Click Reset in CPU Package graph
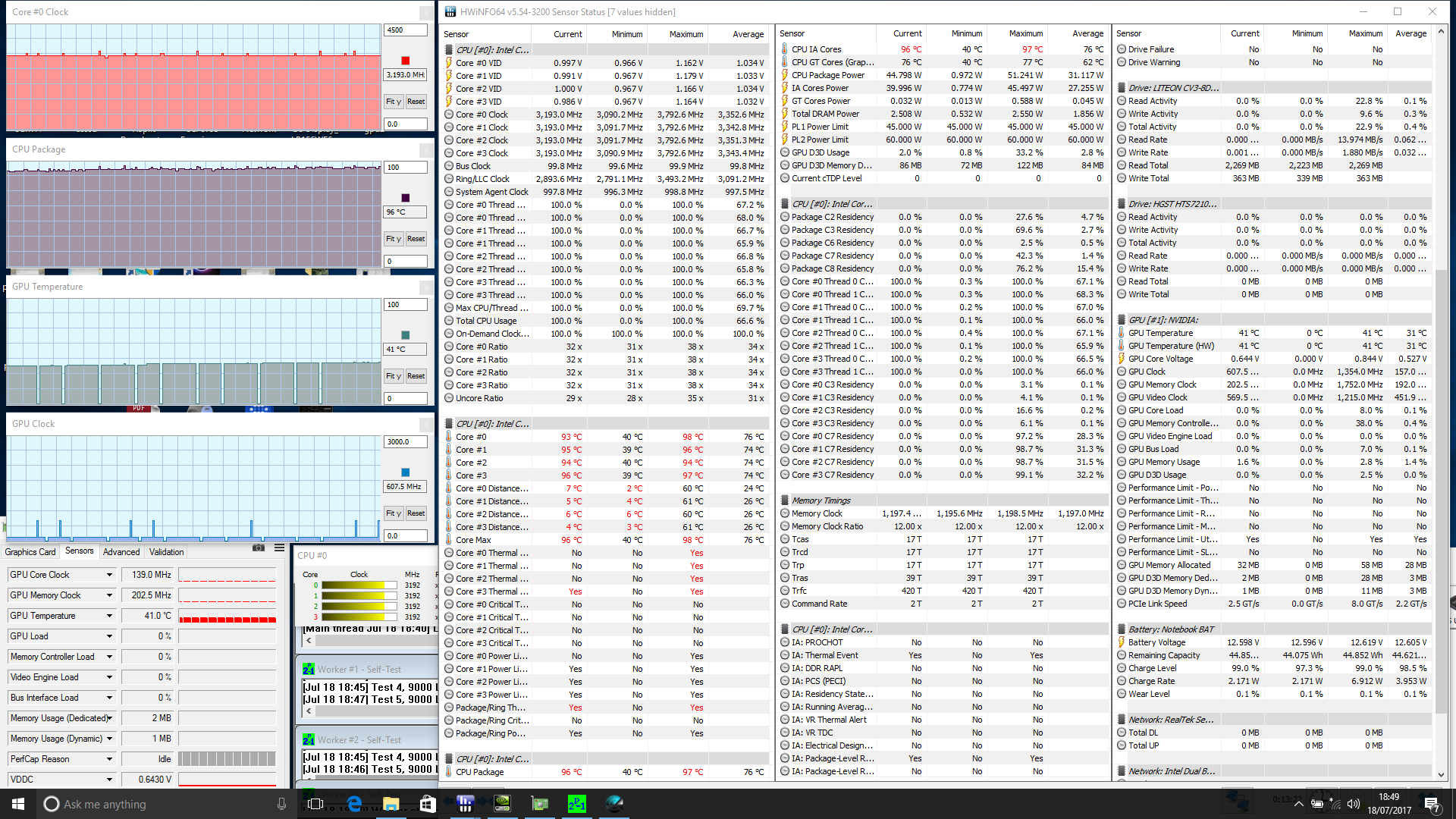1456x819 pixels. click(x=416, y=239)
